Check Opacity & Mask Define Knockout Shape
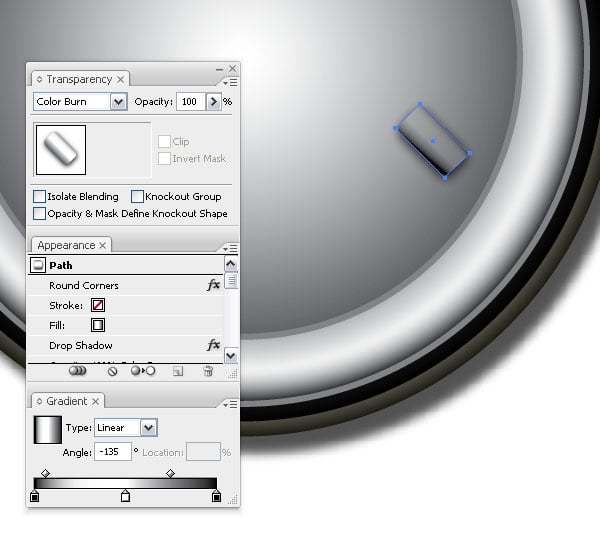 pyautogui.click(x=40, y=213)
